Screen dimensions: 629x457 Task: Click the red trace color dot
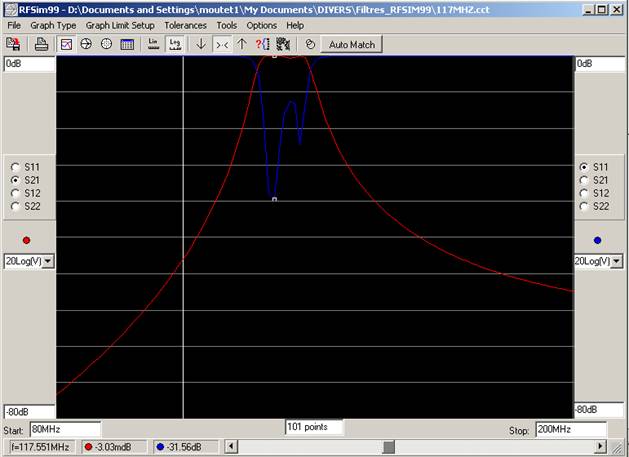point(26,240)
